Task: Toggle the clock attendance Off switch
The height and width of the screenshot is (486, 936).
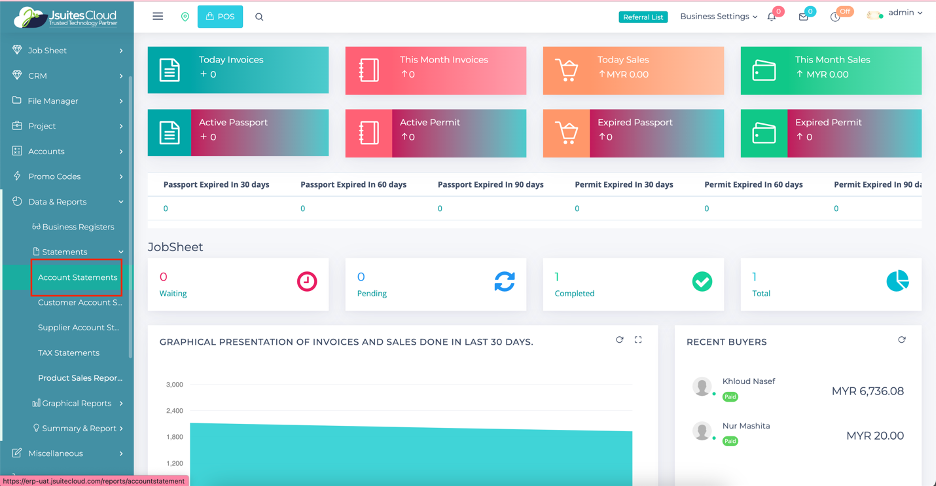Action: [x=836, y=17]
